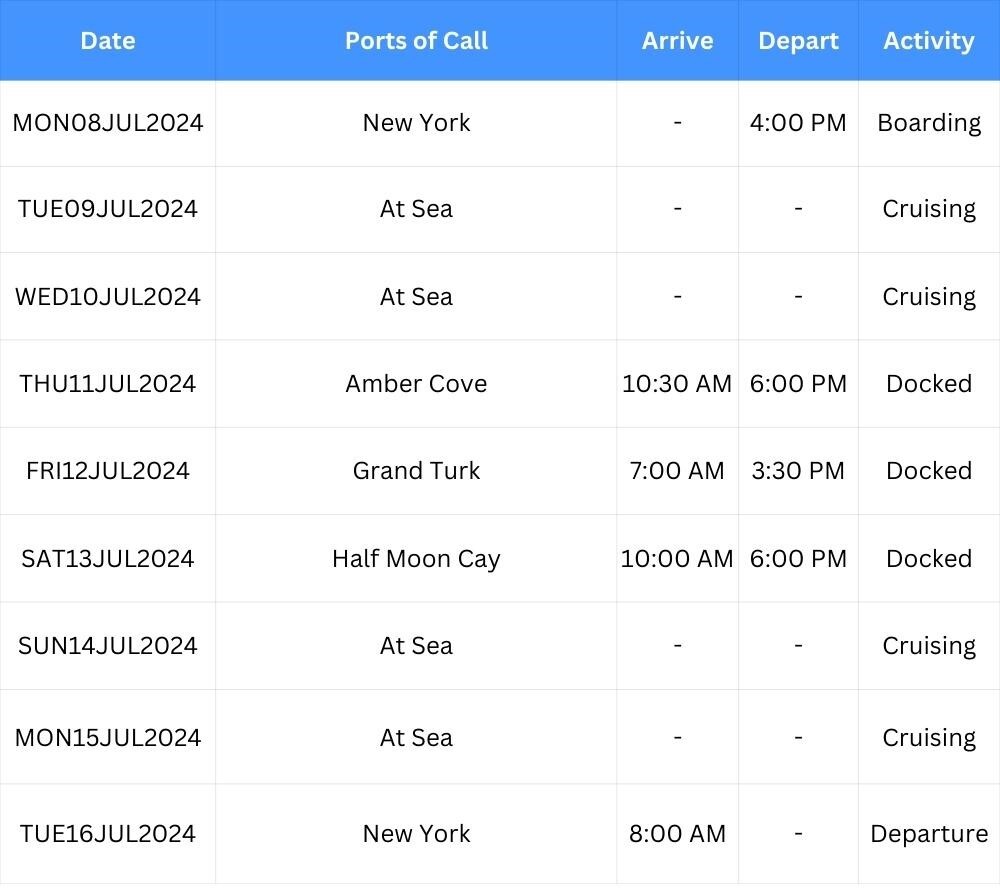Screen dimensions: 1000x889
Task: Select the Half Moon Cay cell
Action: (x=416, y=559)
